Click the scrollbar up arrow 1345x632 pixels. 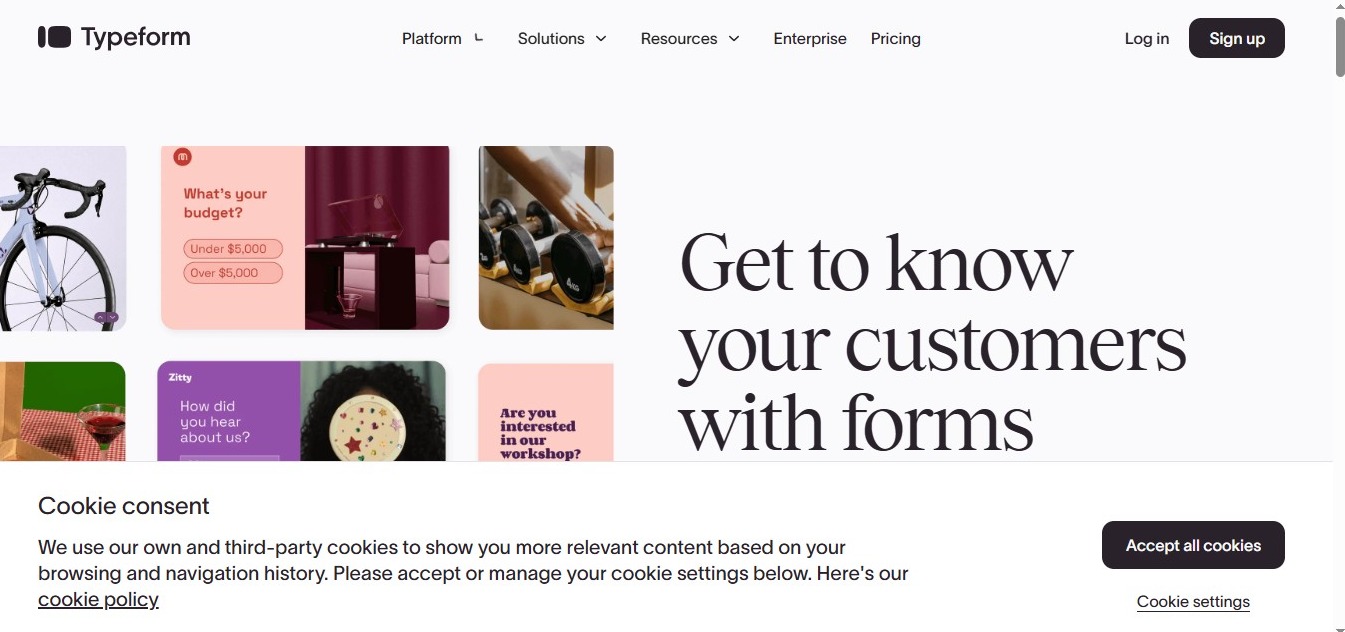(1339, 8)
